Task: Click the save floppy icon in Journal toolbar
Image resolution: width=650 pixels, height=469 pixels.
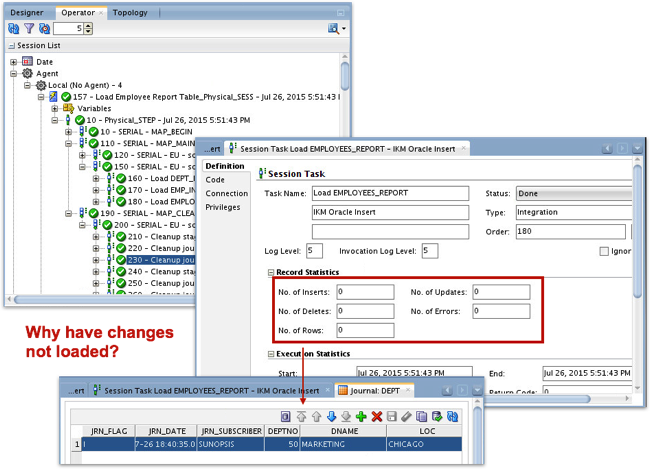Action: pyautogui.click(x=392, y=416)
